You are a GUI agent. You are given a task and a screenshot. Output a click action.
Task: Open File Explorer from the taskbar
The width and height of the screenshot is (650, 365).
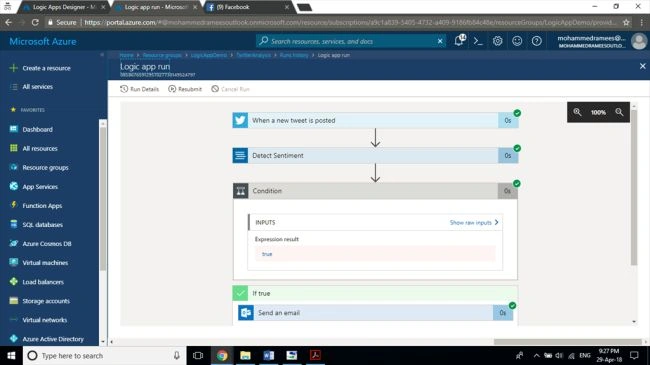tap(245, 355)
